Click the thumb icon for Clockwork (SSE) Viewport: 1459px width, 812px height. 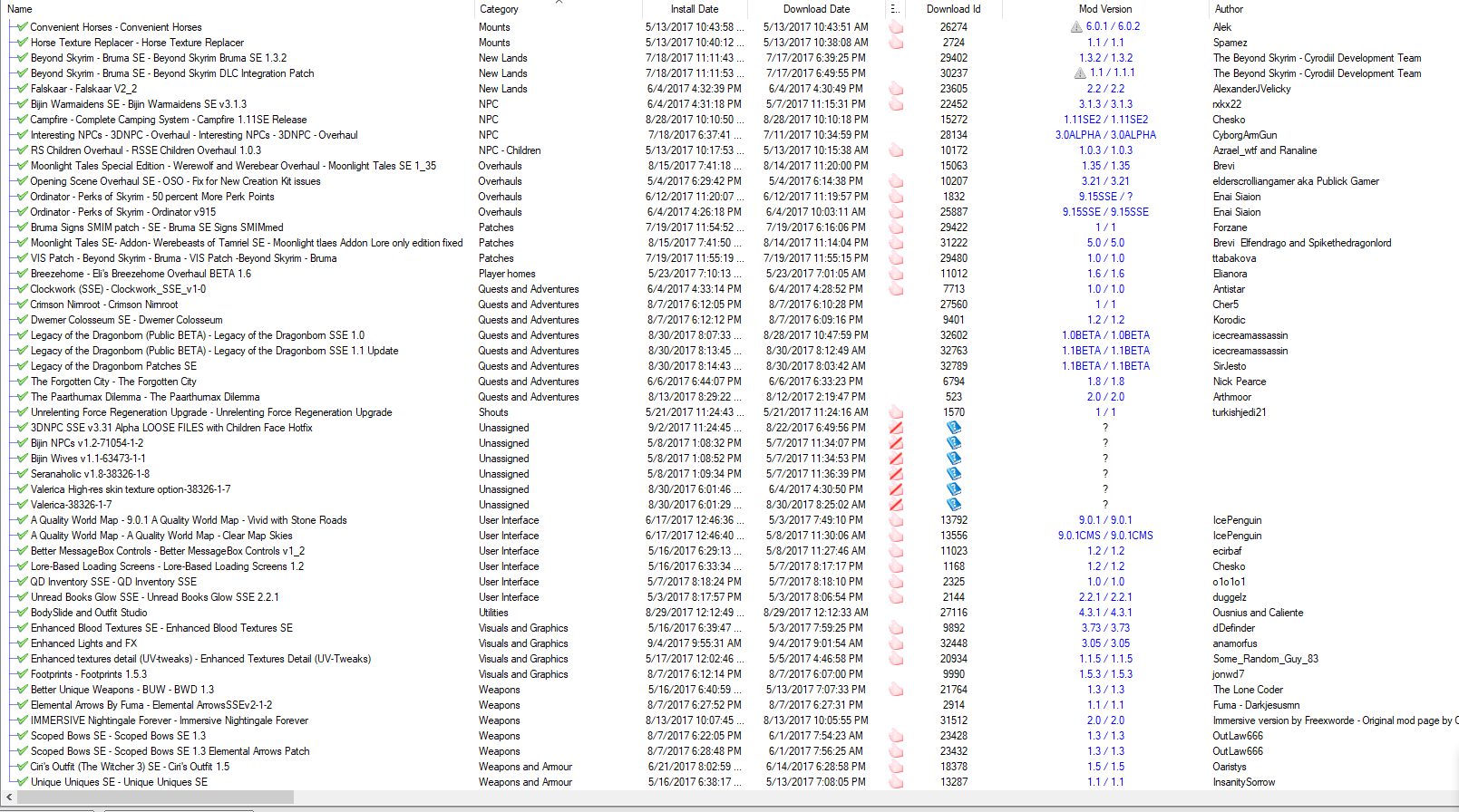coord(896,289)
